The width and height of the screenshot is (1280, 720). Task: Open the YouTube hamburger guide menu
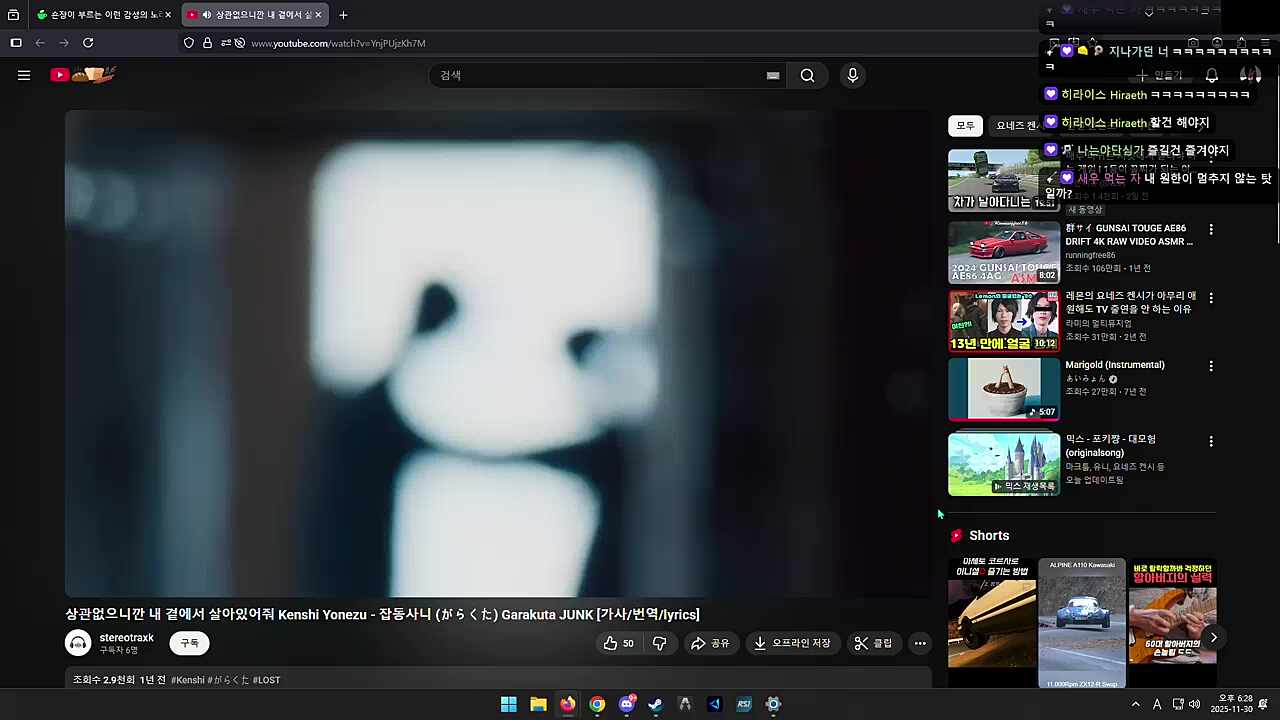click(x=24, y=74)
